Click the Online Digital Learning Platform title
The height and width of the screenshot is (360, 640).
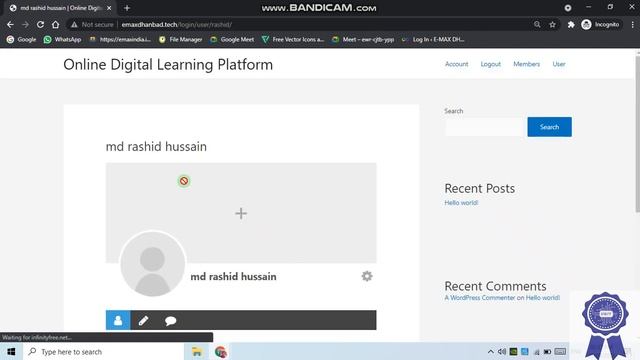[x=168, y=64]
